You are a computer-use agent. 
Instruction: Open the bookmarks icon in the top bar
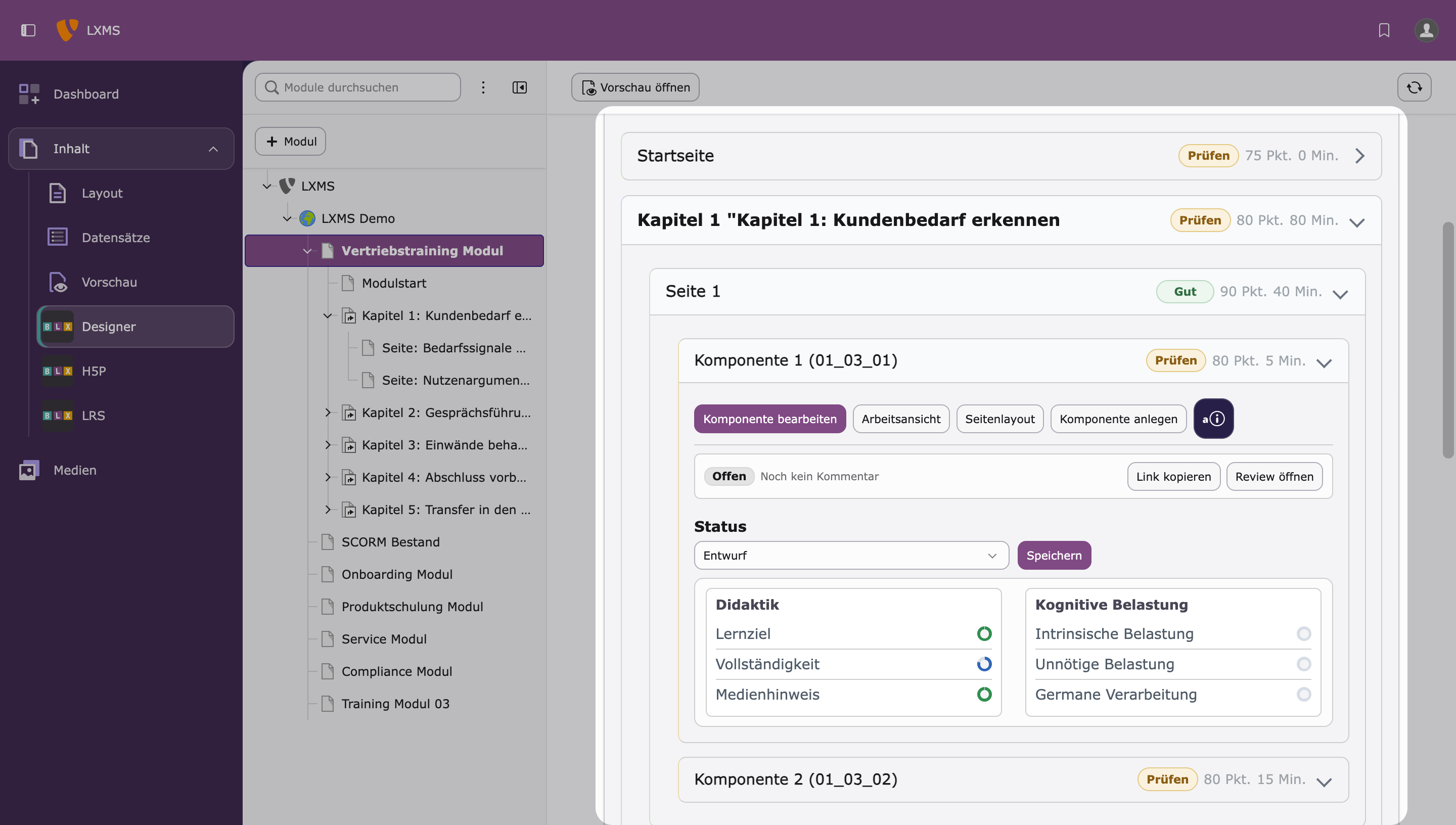point(1384,30)
